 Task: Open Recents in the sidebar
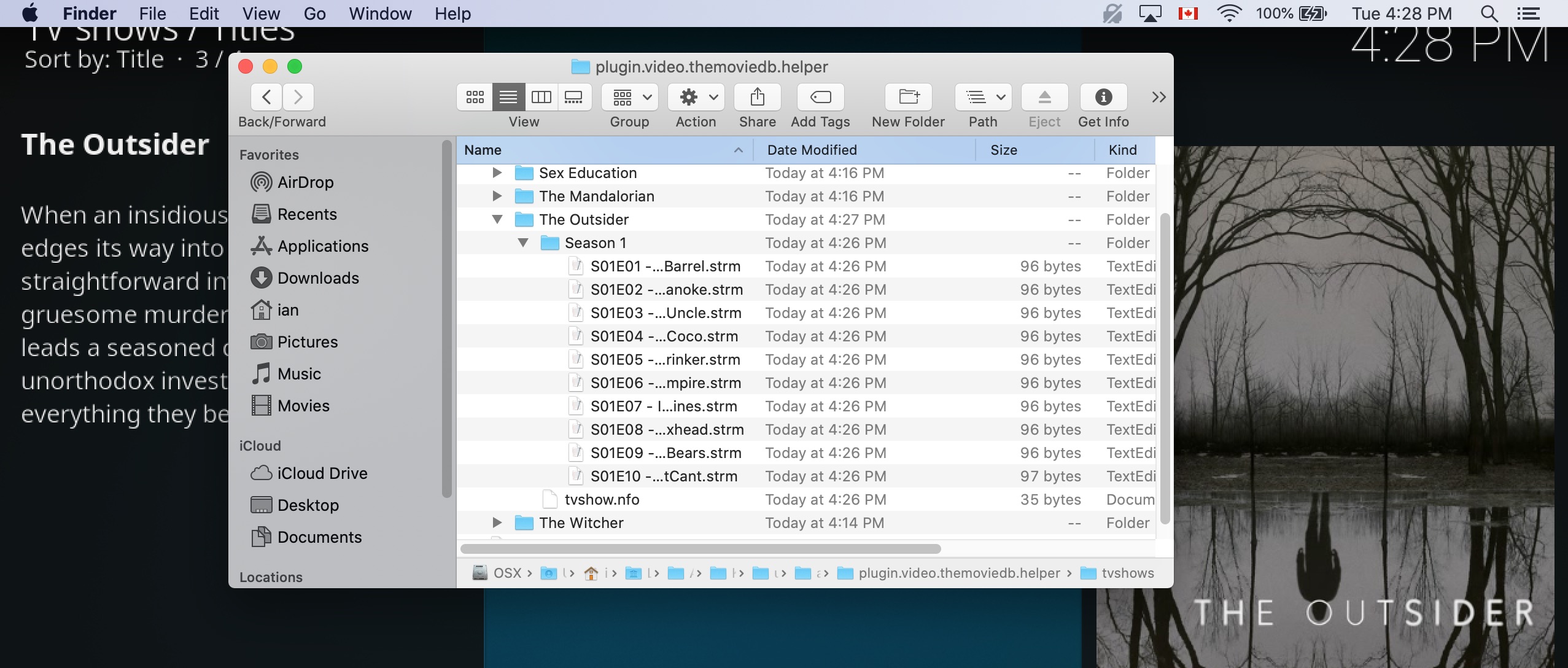point(295,214)
